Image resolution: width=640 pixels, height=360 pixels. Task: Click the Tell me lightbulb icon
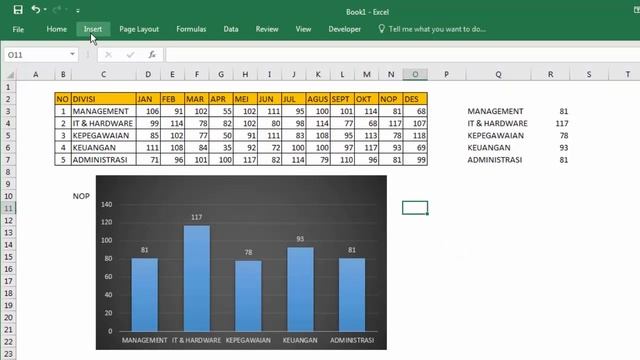click(381, 29)
